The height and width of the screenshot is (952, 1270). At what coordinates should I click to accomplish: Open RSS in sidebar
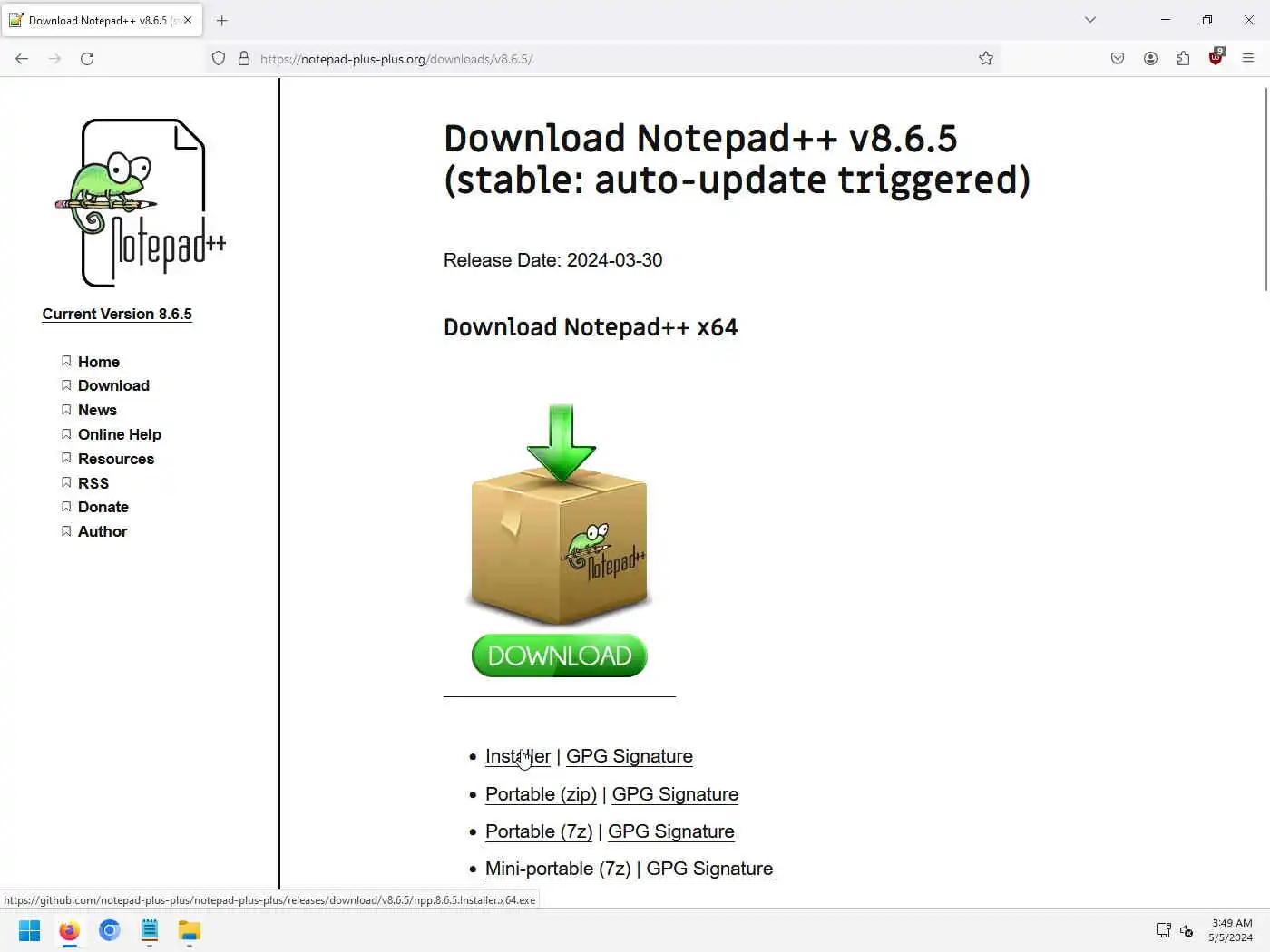click(x=93, y=483)
